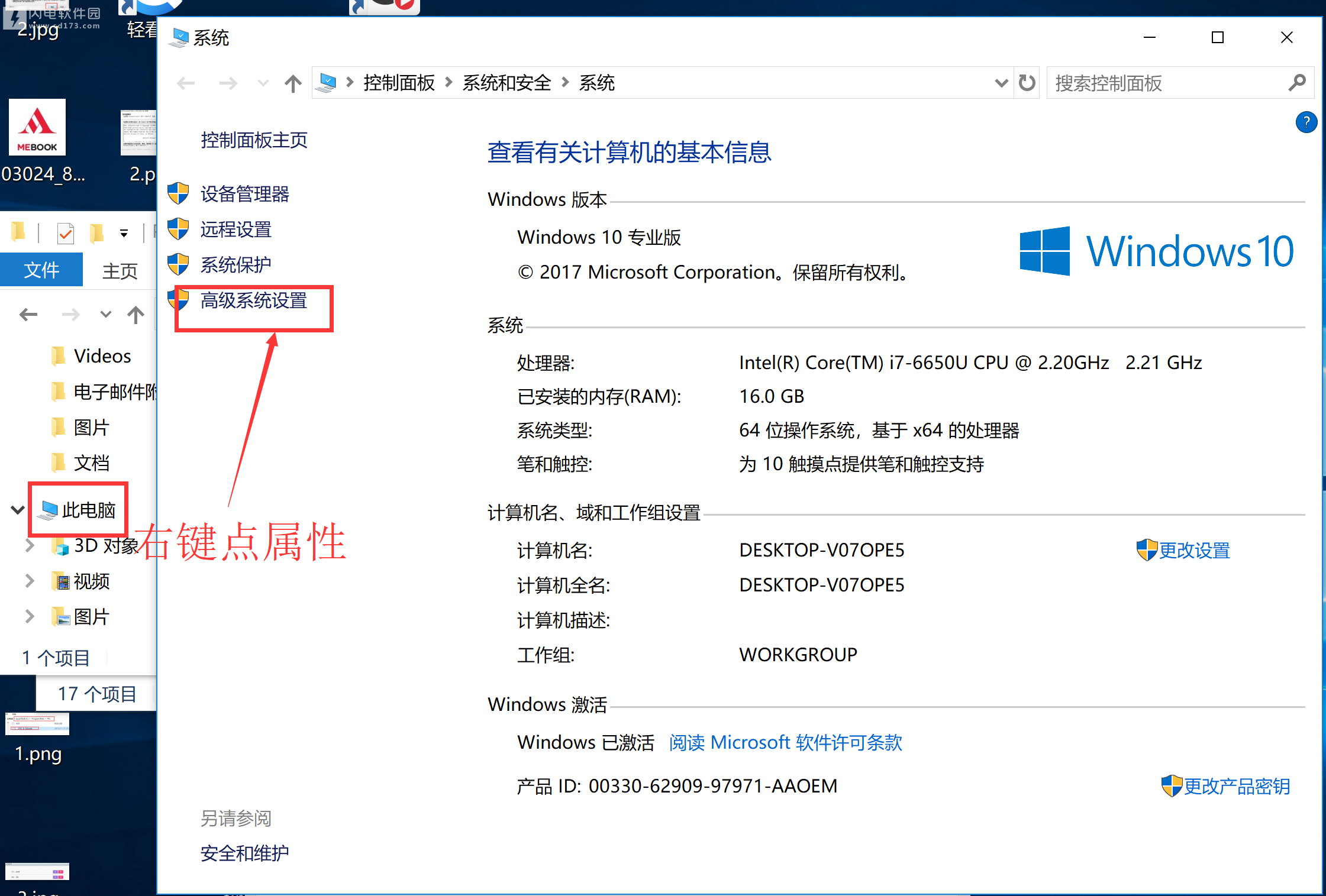The height and width of the screenshot is (896, 1326).
Task: Open 安全和维护 link under 另请参阅
Action: (244, 853)
